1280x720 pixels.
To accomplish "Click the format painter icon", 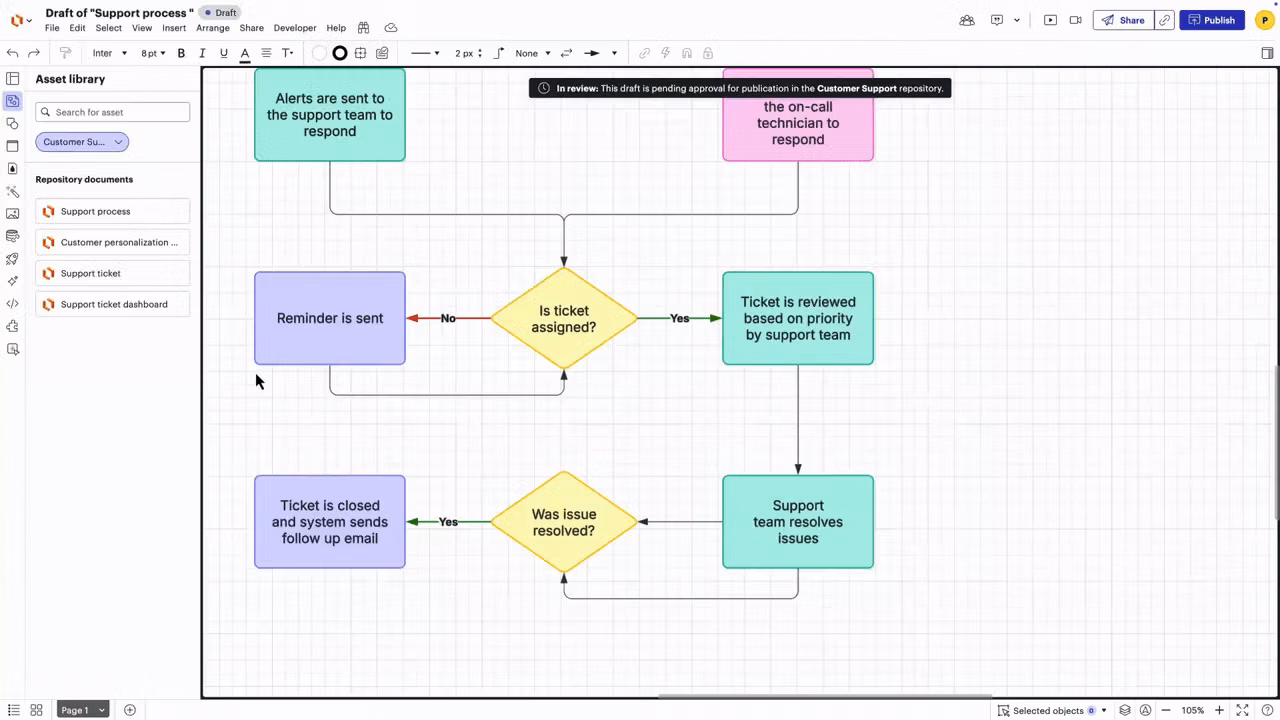I will (66, 53).
